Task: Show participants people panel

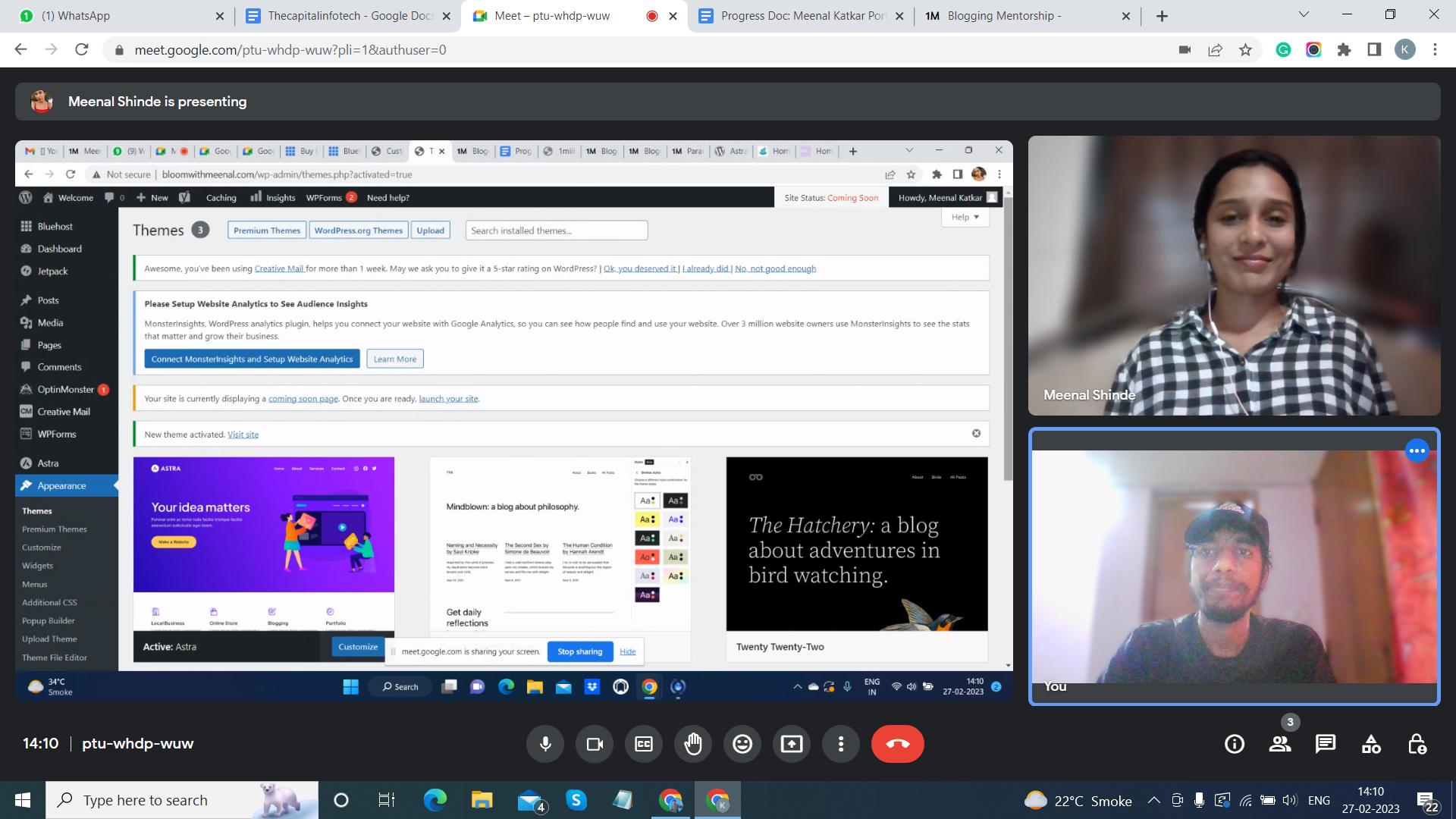Action: [x=1280, y=744]
